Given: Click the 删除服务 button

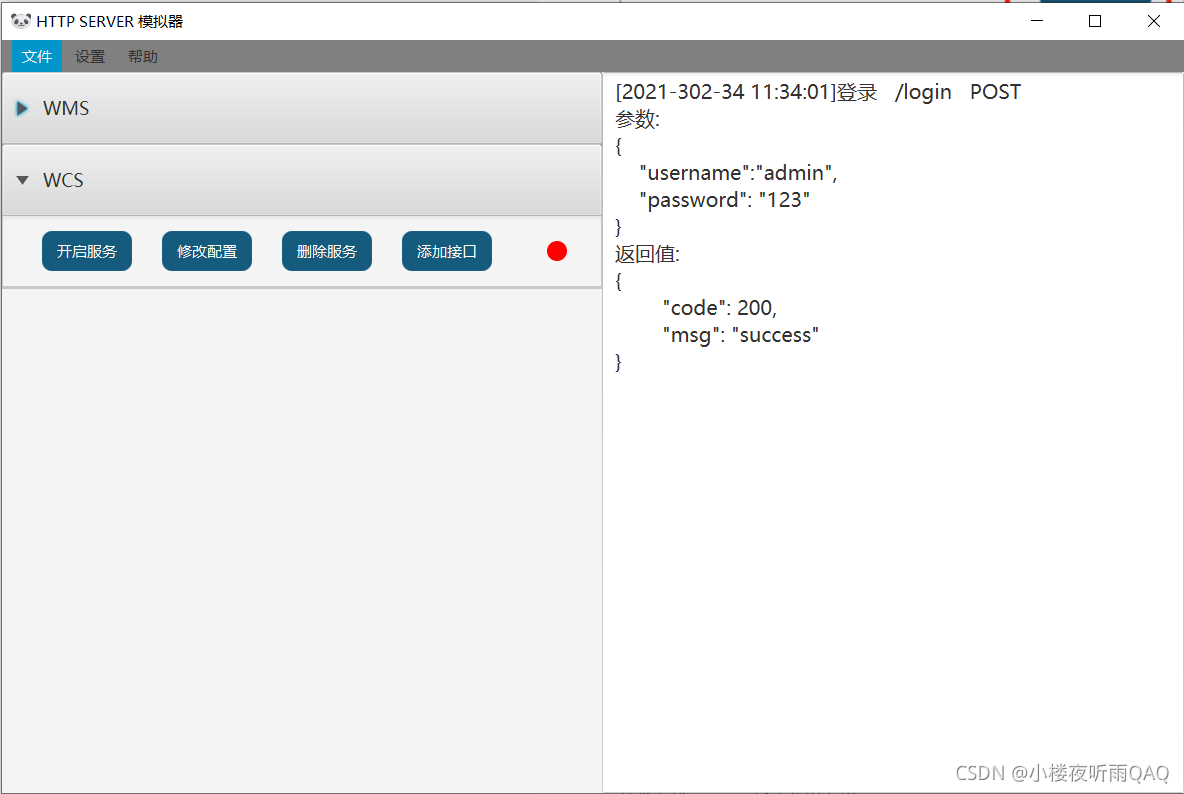Looking at the screenshot, I should [327, 251].
